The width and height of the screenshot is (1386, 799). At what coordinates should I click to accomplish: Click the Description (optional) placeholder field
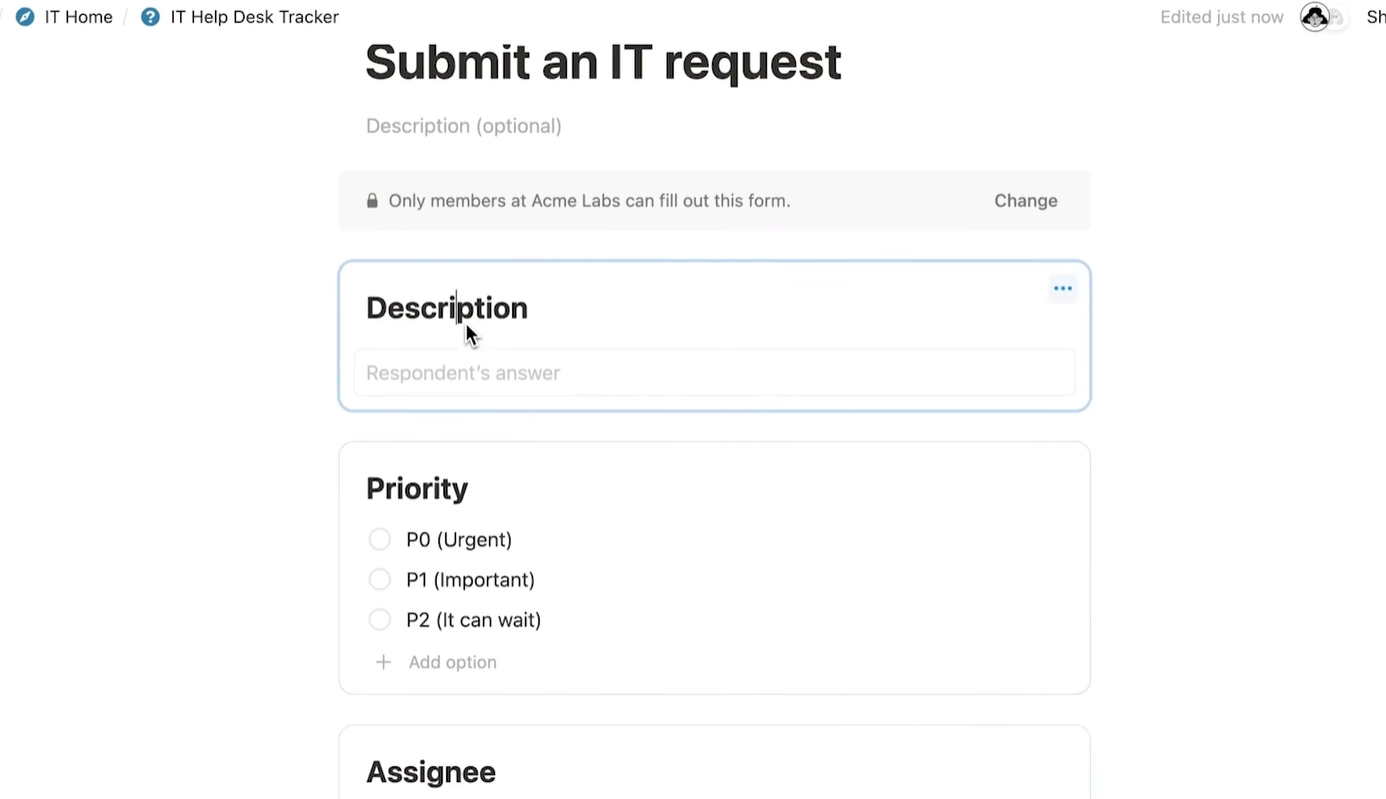click(464, 126)
